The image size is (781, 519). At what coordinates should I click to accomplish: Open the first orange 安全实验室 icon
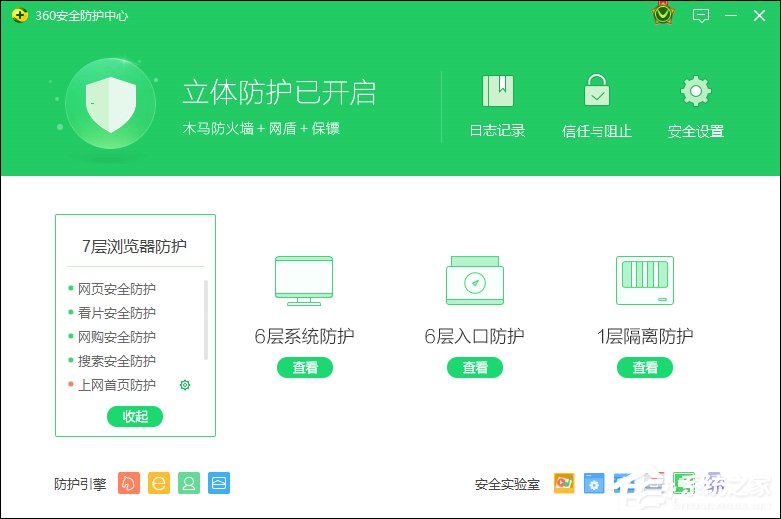pos(564,484)
